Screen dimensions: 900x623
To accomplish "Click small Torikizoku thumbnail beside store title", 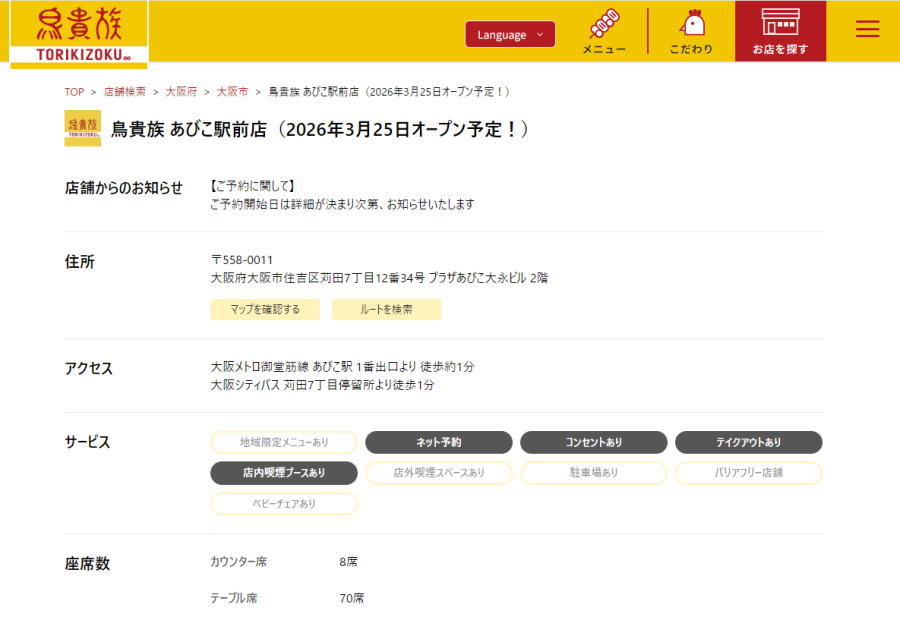I will (x=82, y=128).
